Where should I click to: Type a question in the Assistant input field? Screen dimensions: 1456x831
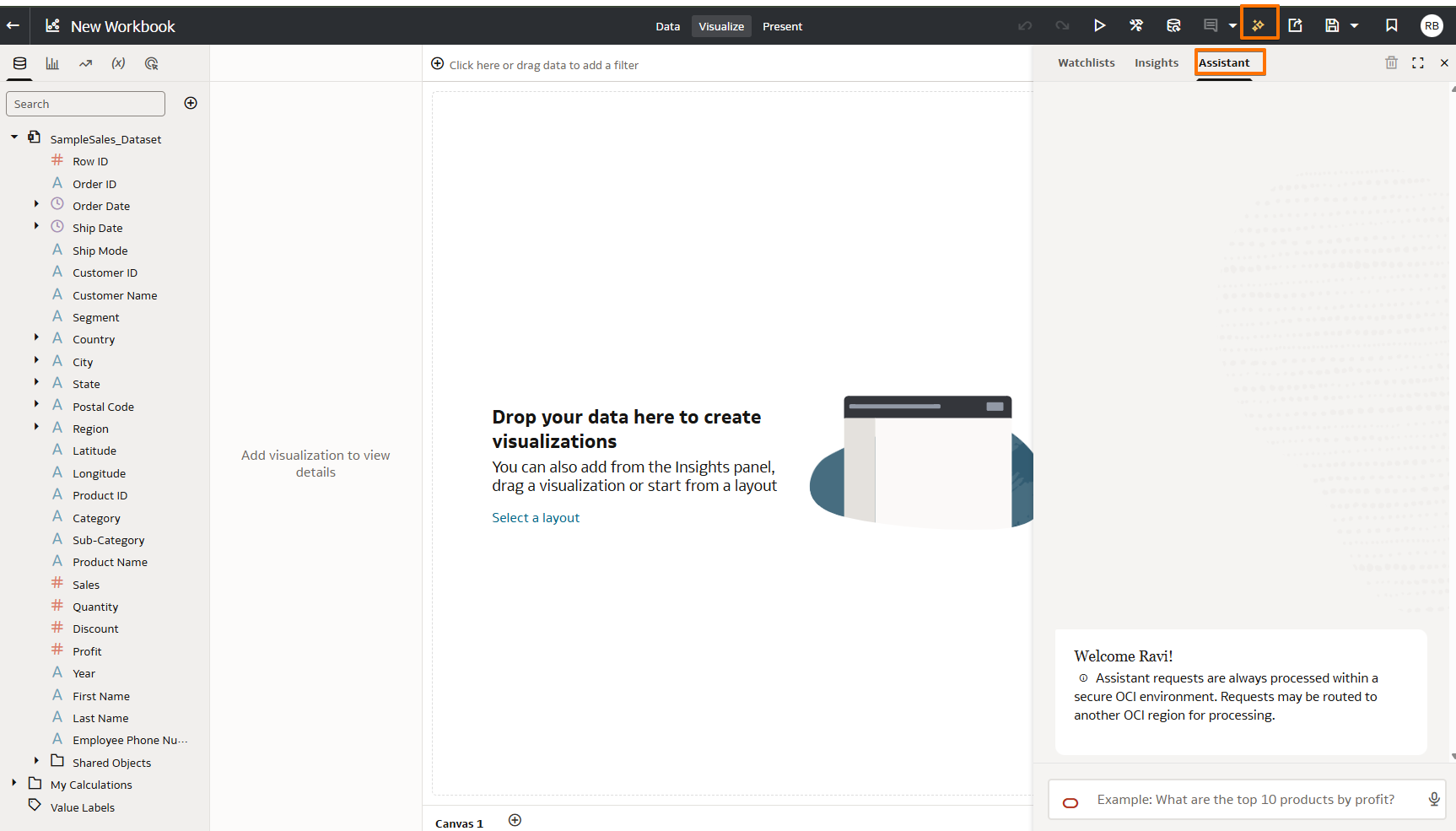click(x=1240, y=799)
